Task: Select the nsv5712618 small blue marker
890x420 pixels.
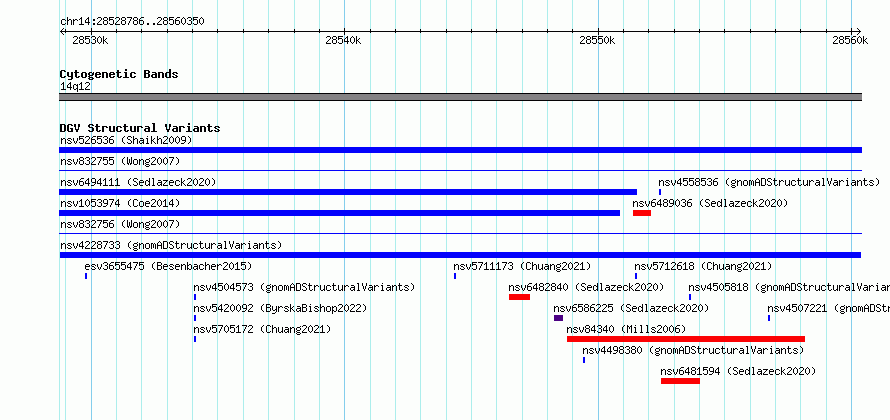Action: (636, 276)
